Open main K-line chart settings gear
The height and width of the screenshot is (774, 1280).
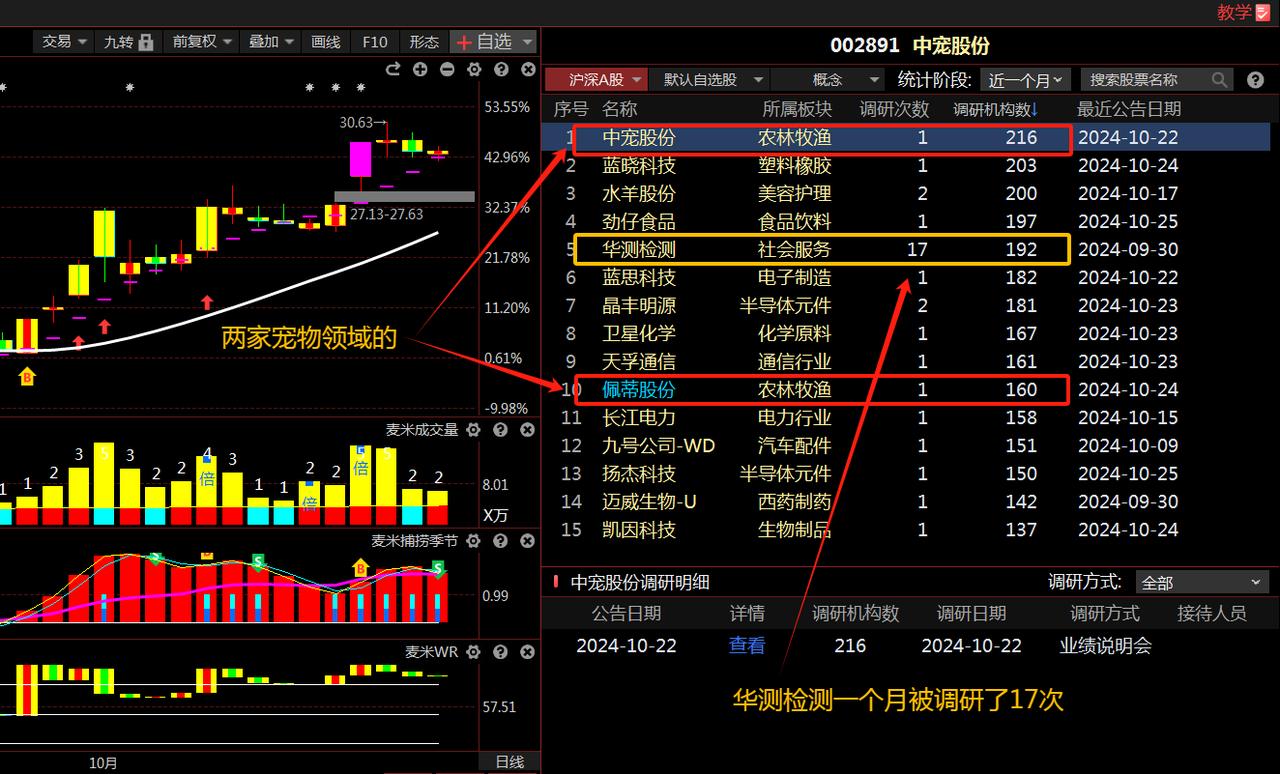[x=474, y=69]
